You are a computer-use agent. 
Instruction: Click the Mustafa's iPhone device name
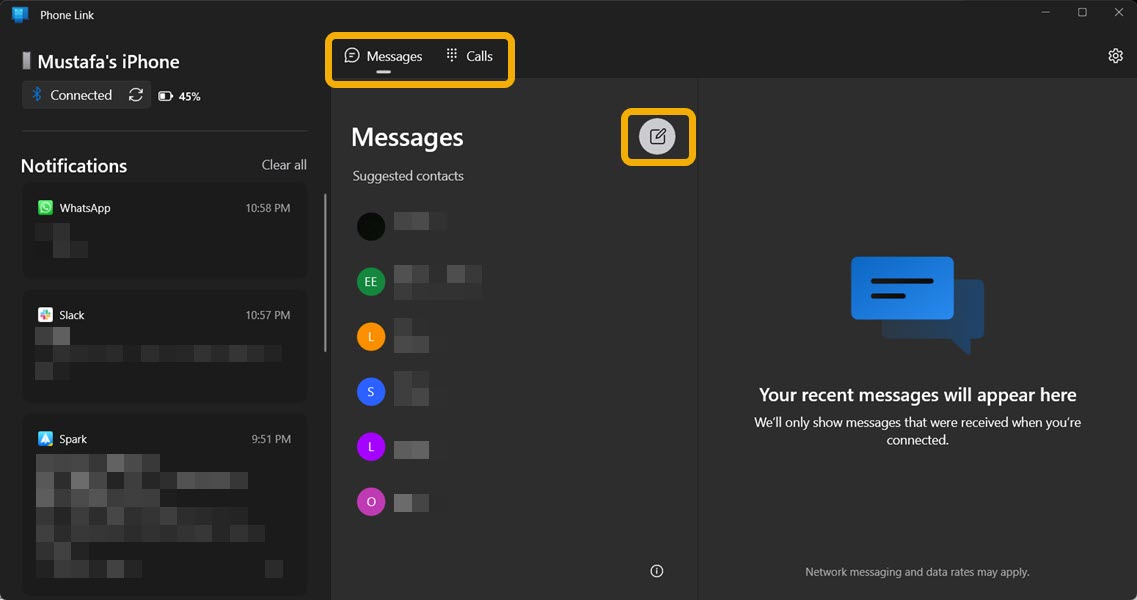(108, 62)
